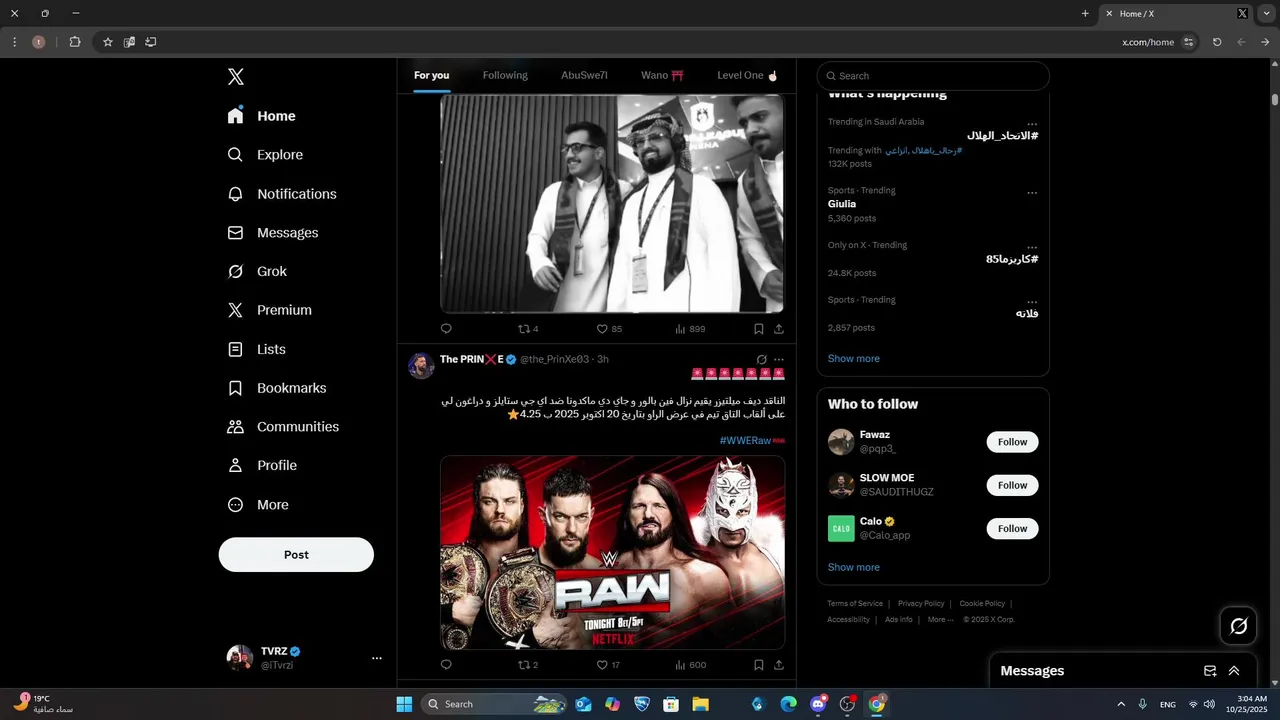Image resolution: width=1280 pixels, height=720 pixels.
Task: Open Notifications in sidebar
Action: (282, 194)
